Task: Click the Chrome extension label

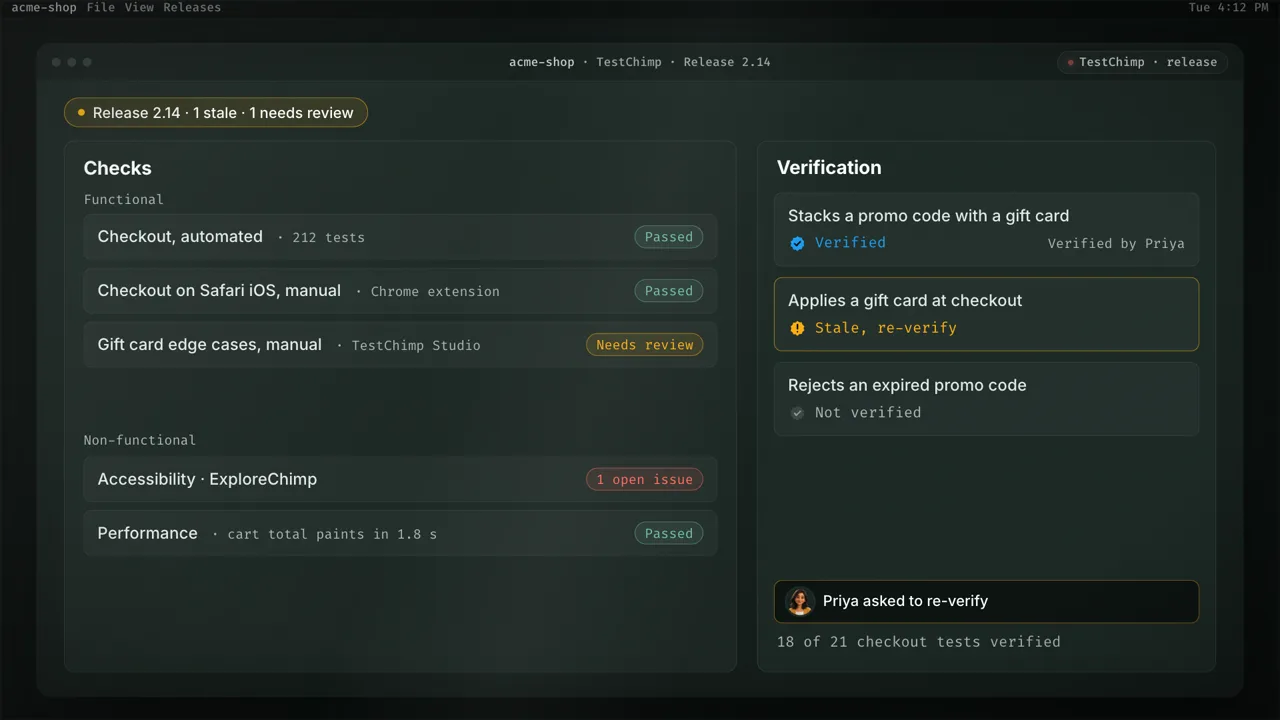Action: click(x=435, y=292)
